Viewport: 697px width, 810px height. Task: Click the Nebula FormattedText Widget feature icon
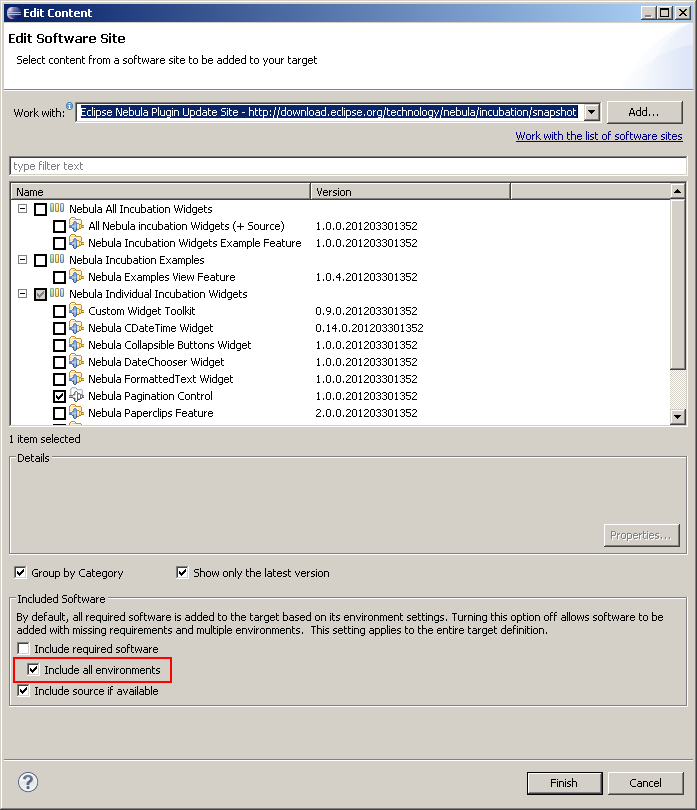tap(76, 379)
